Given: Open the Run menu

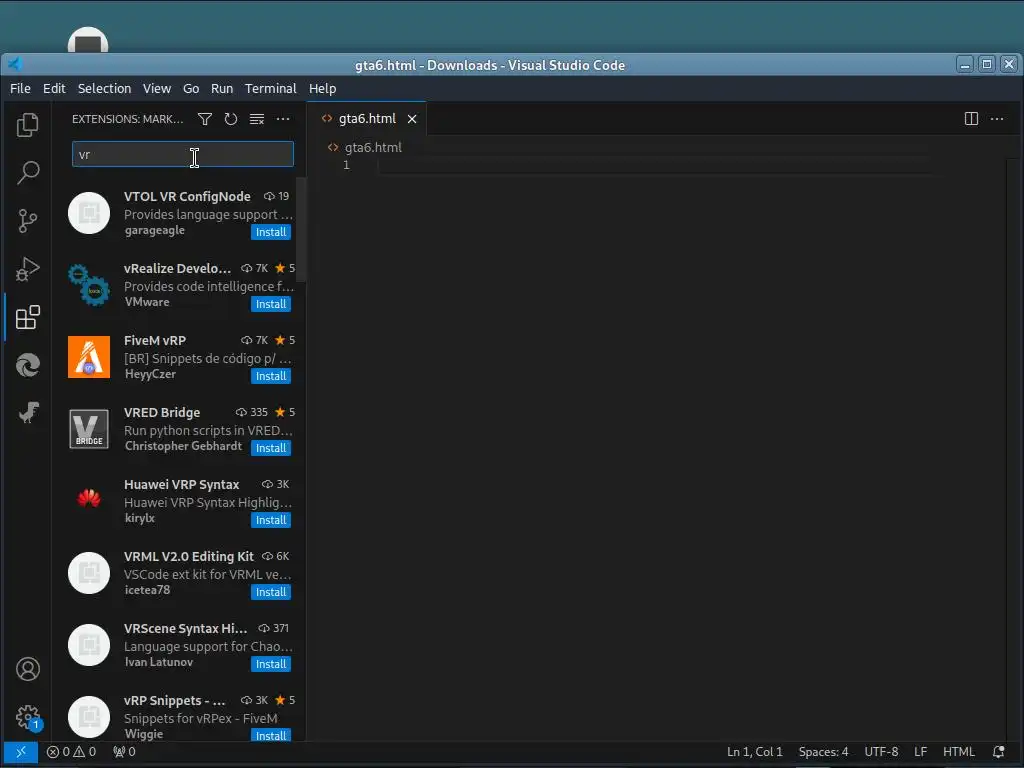Looking at the screenshot, I should click(222, 88).
